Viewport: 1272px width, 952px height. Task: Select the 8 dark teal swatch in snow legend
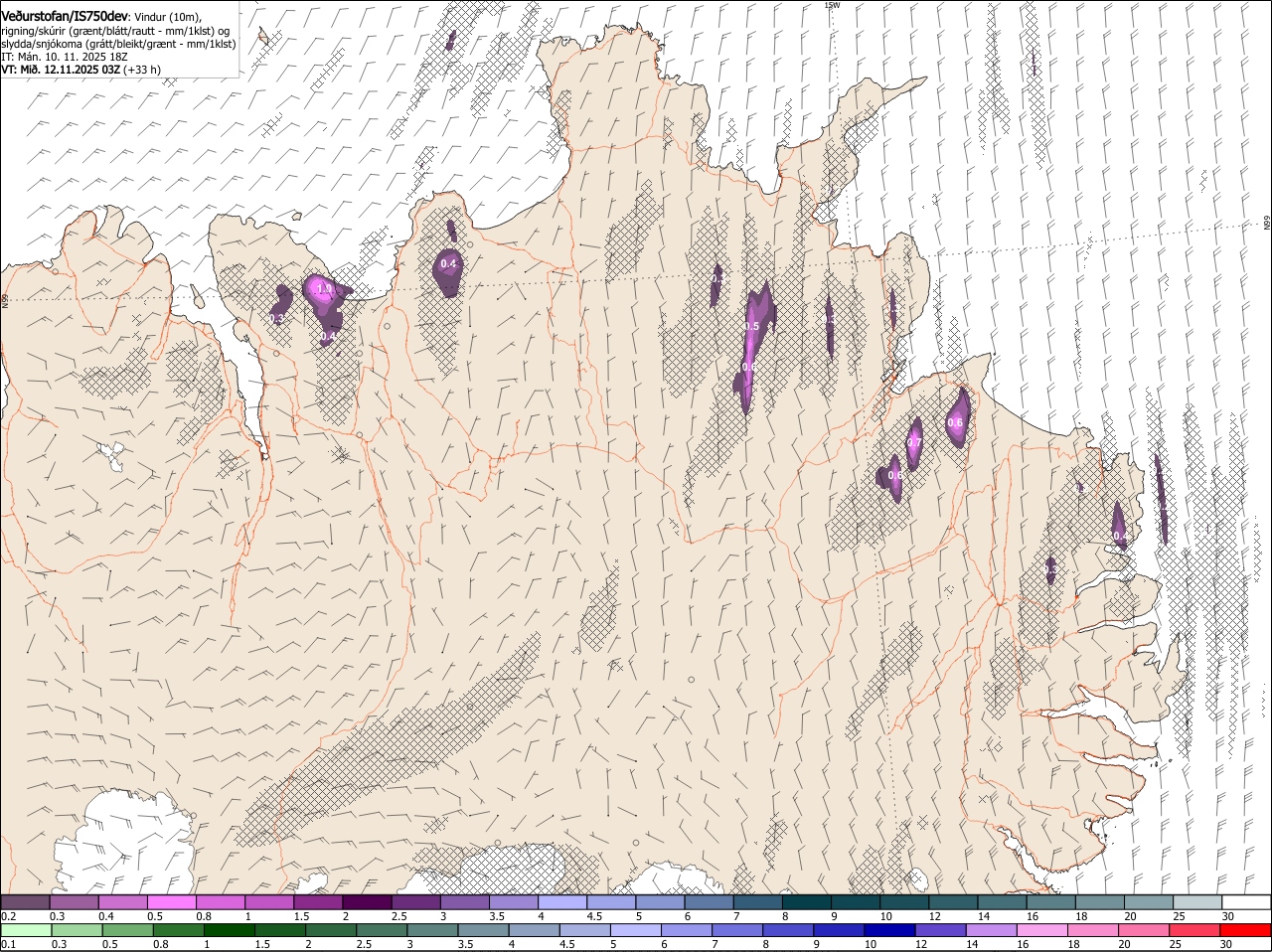click(806, 902)
